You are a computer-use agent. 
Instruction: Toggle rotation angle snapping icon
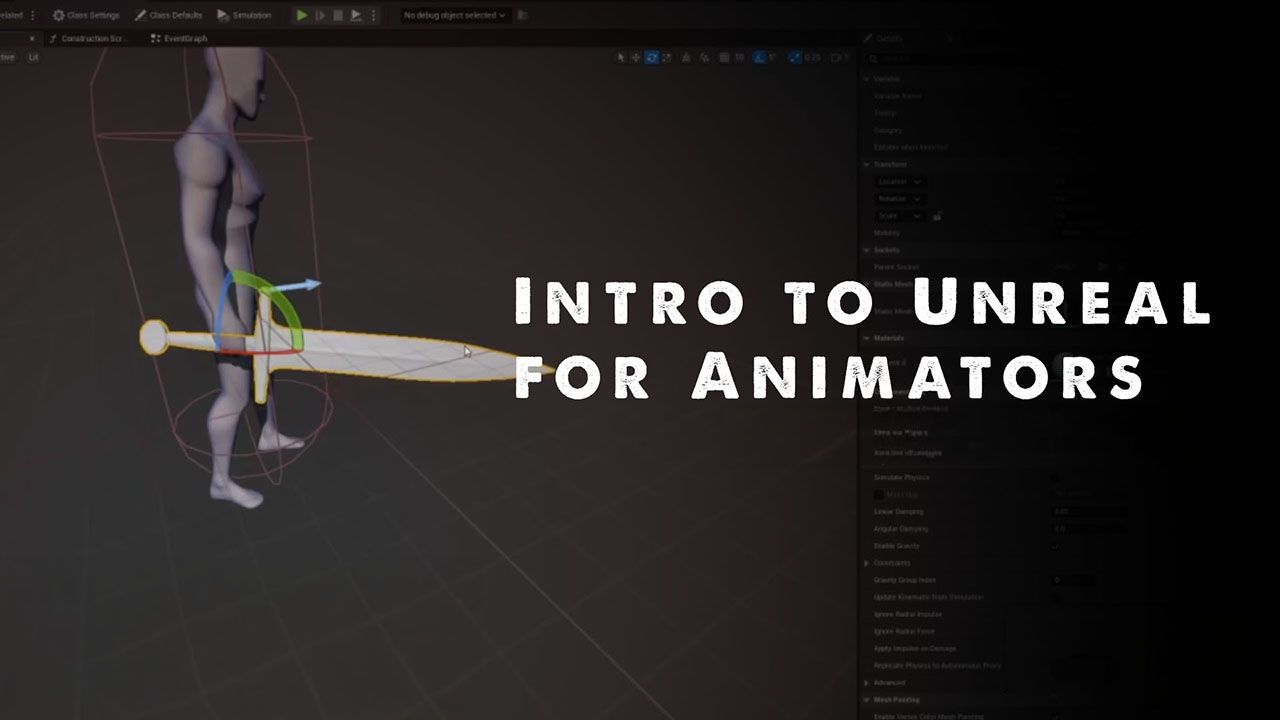tap(759, 58)
